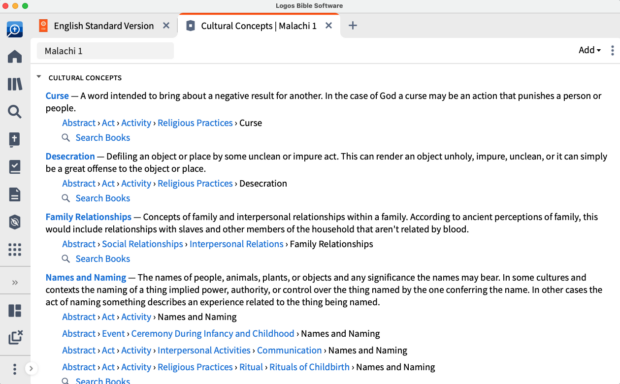The height and width of the screenshot is (384, 620).
Task: Open the Logos search/go box icon
Action: [x=15, y=29]
